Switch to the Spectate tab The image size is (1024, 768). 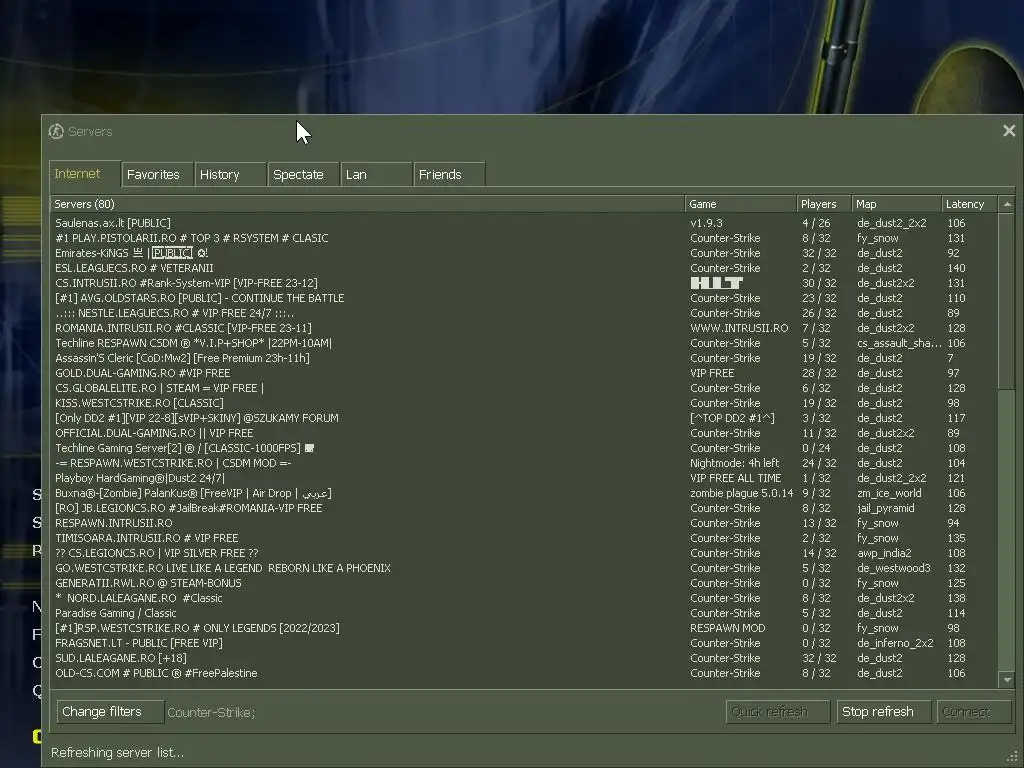tap(304, 174)
